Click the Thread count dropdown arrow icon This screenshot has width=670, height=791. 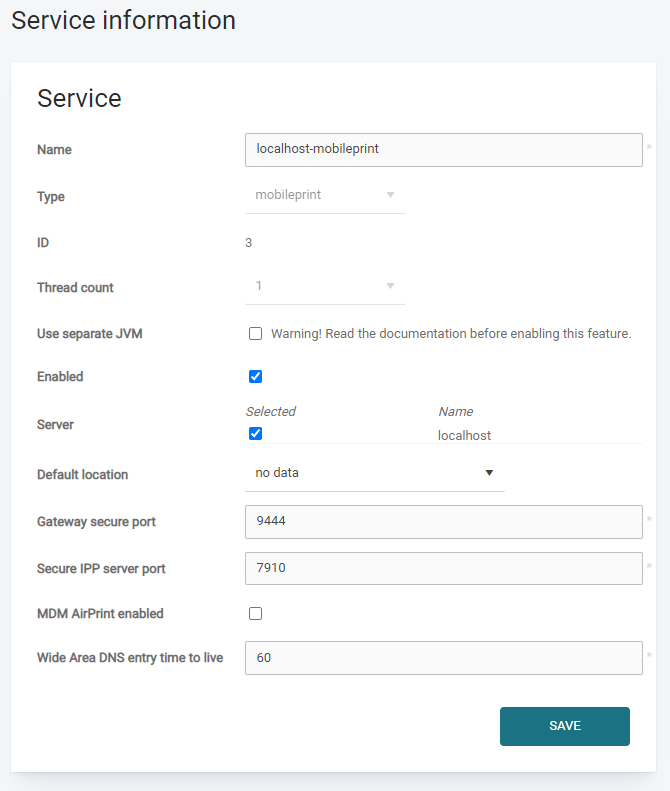pyautogui.click(x=390, y=286)
